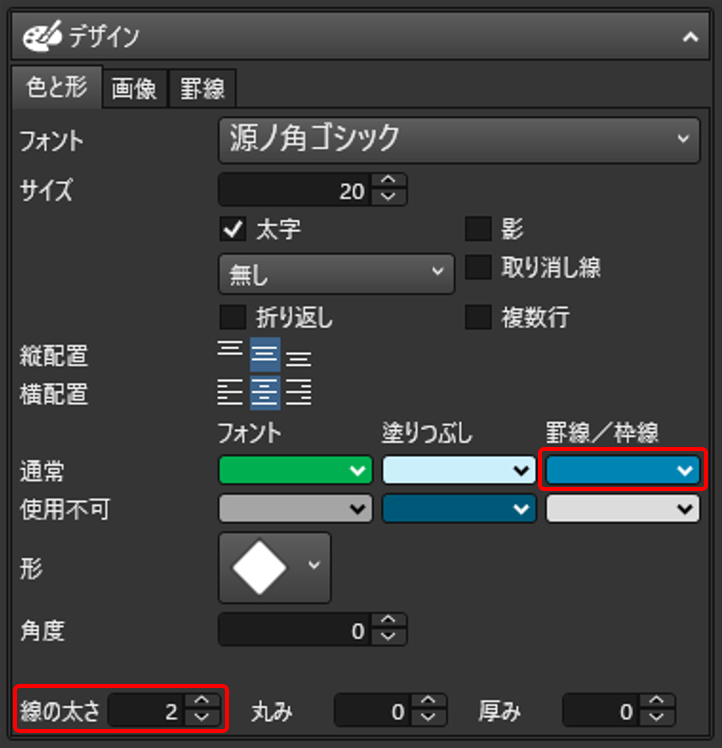Screen dimensions: 722x748
Task: Decrease 厚み with the down arrow
Action: tap(657, 718)
